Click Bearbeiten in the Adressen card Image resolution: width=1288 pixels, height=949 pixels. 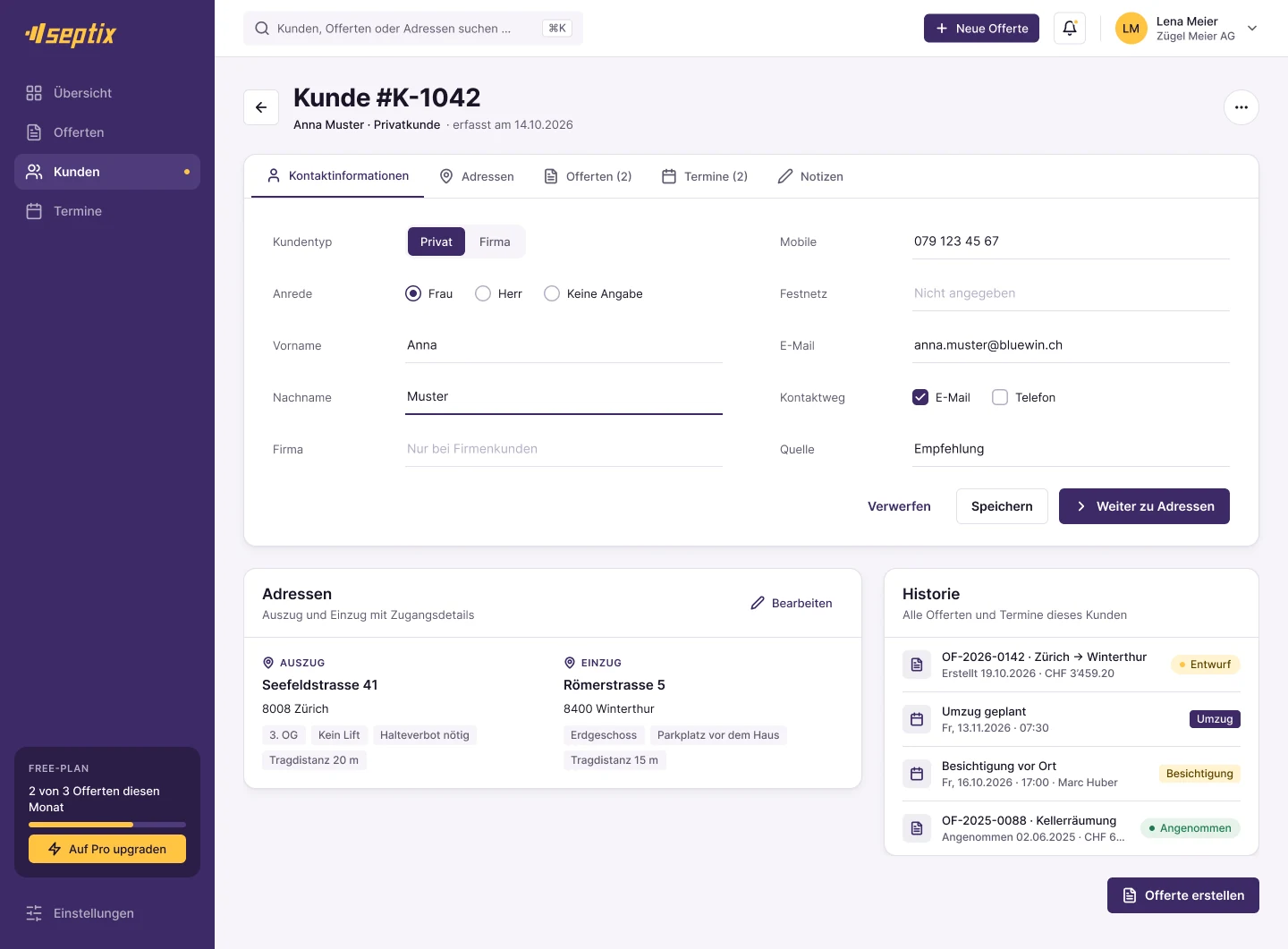point(792,604)
